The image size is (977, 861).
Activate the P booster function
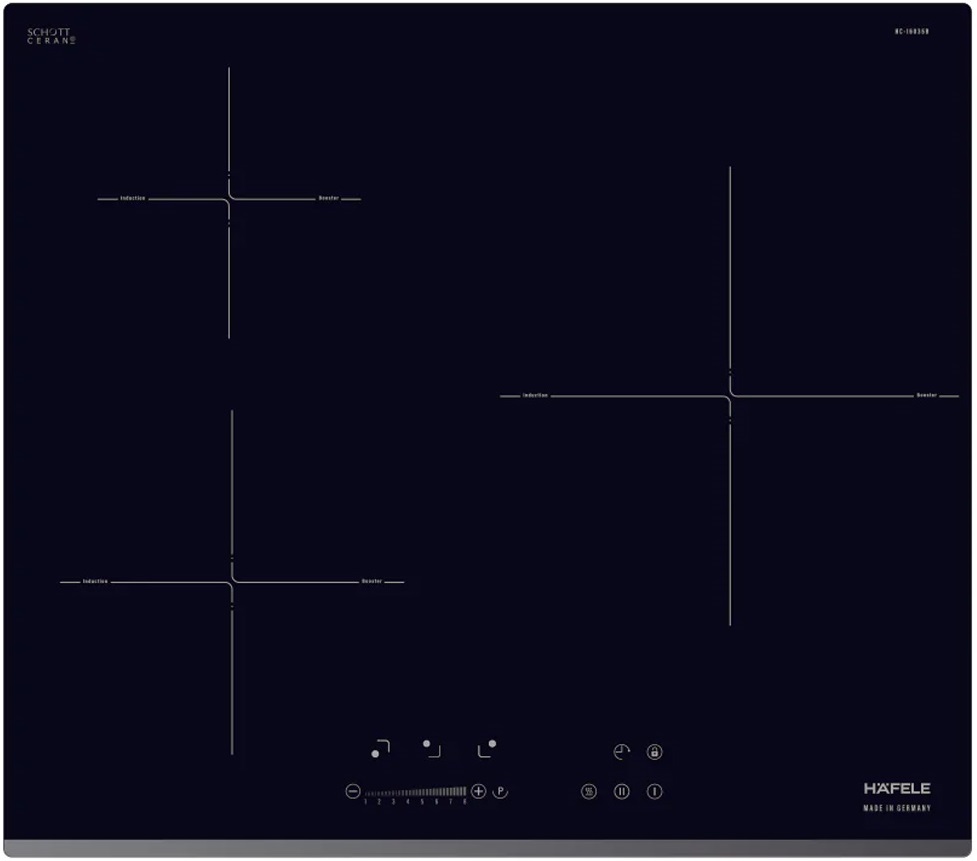pyautogui.click(x=500, y=791)
